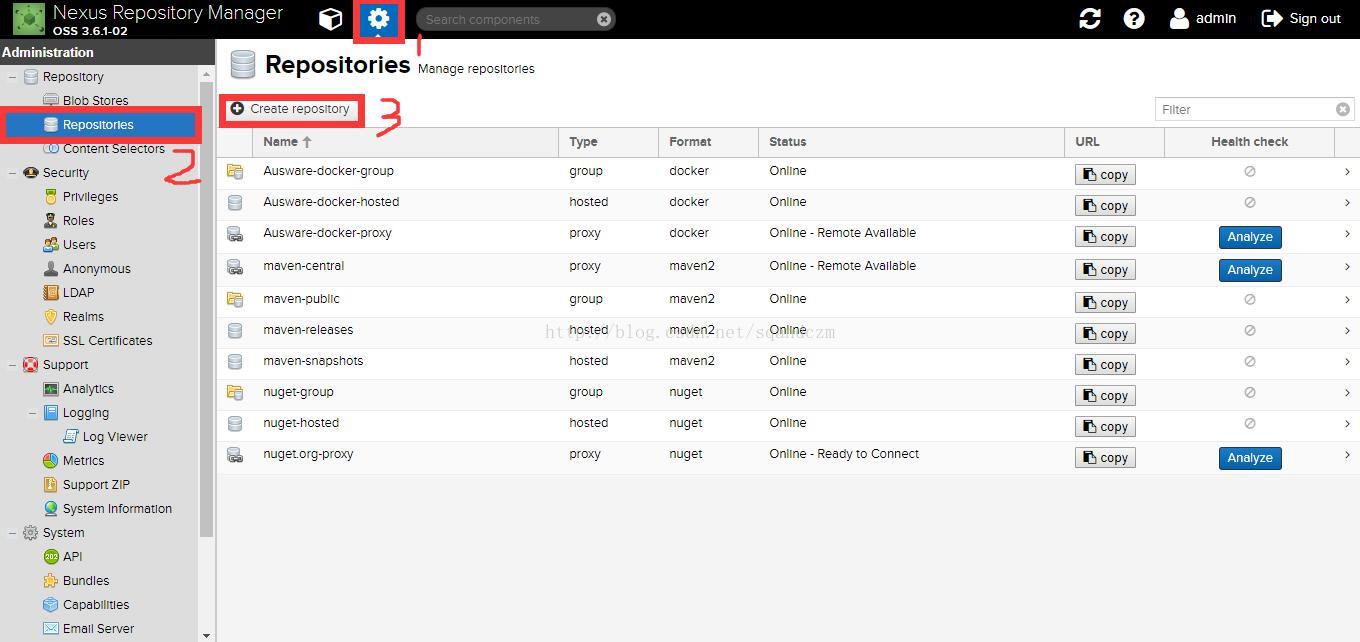Sort by Format column header
Image resolution: width=1360 pixels, height=642 pixels.
pos(708,142)
